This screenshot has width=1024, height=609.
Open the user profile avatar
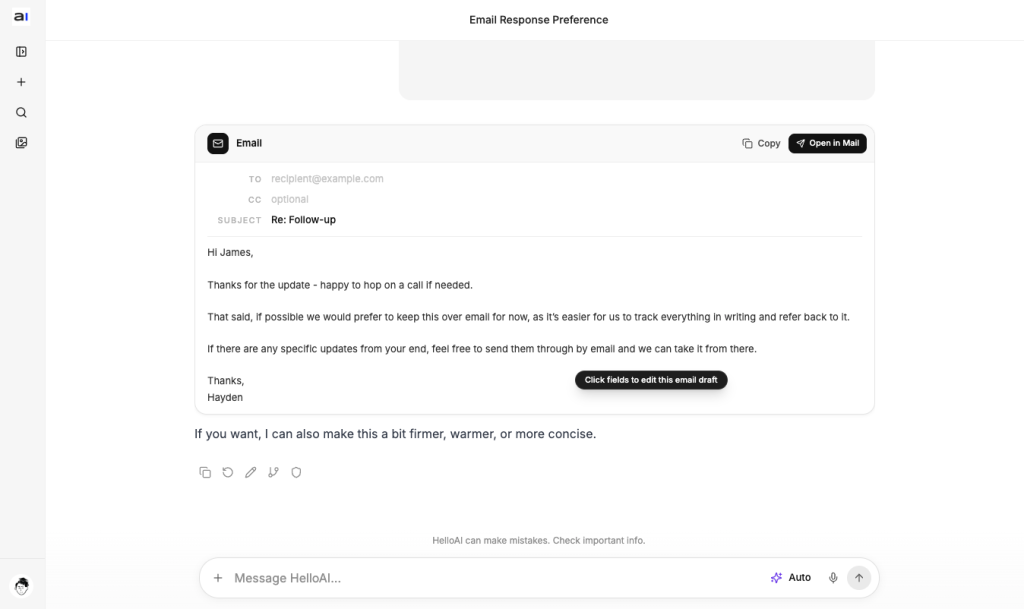[22, 586]
